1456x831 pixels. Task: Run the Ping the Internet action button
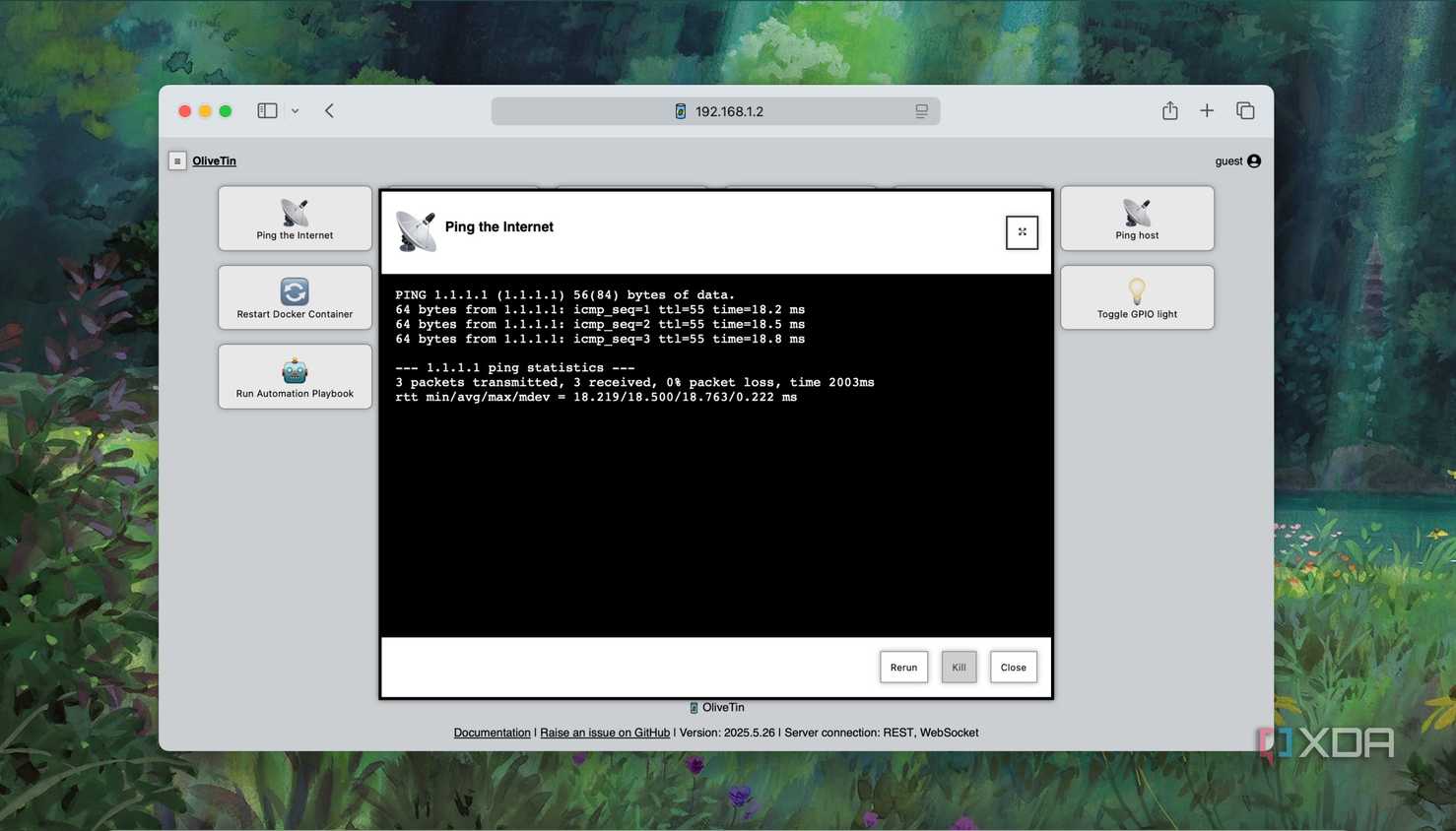point(295,219)
